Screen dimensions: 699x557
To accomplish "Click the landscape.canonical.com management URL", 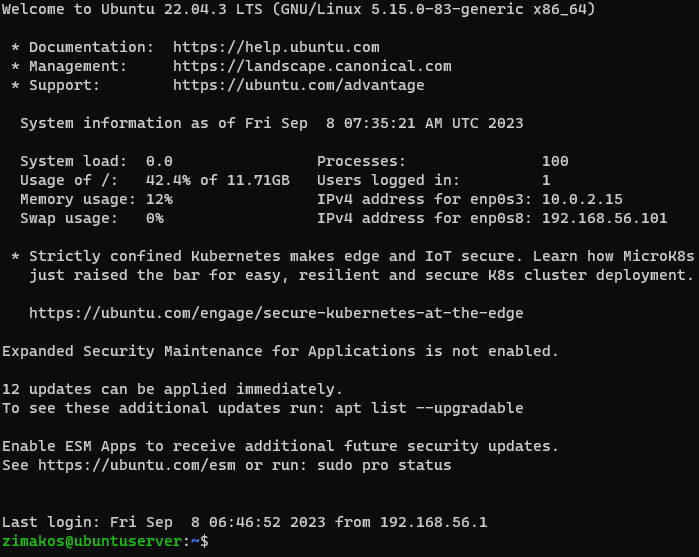I will [312, 66].
